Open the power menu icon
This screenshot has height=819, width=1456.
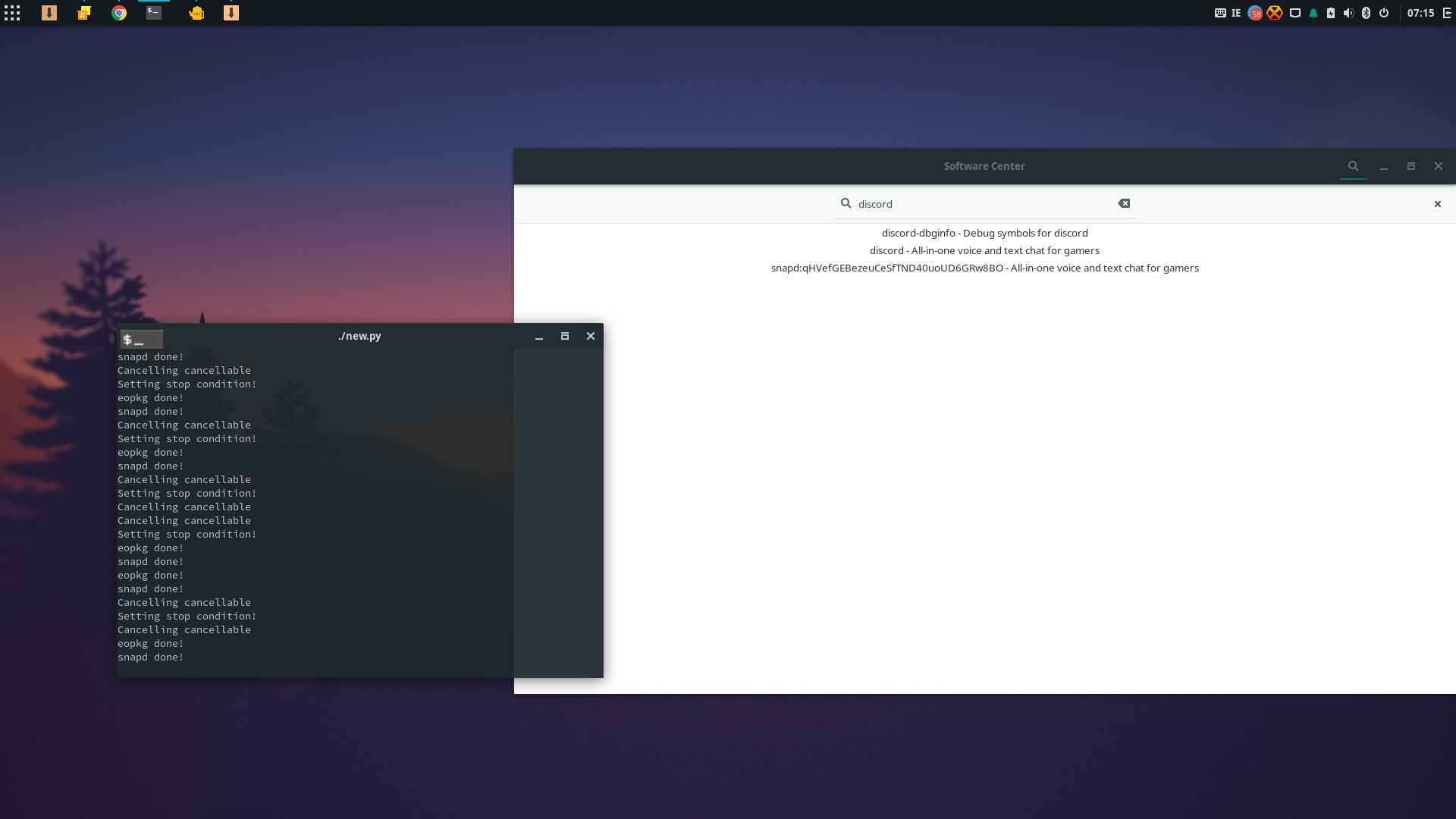(1384, 13)
